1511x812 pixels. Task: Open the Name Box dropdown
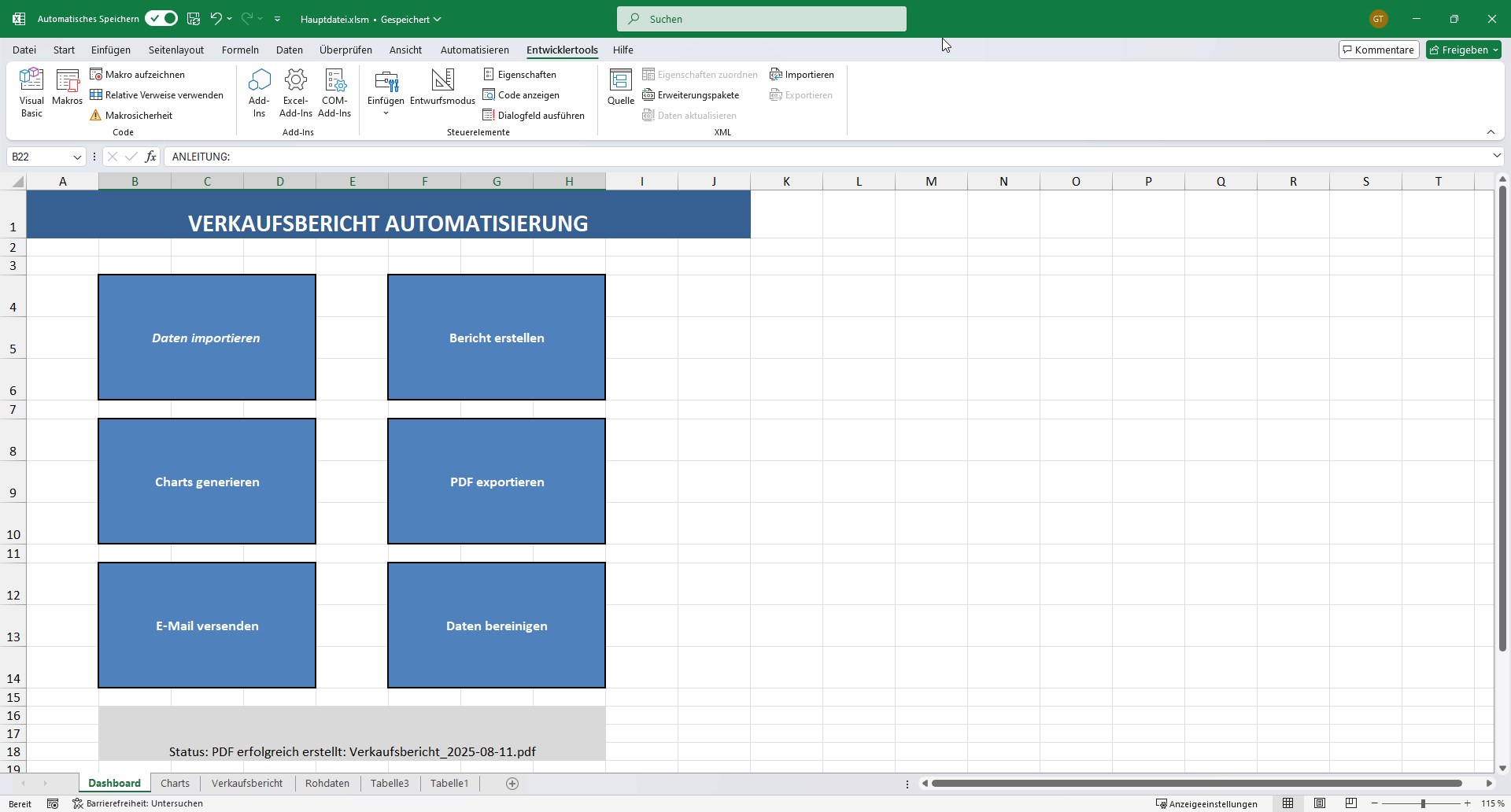(76, 157)
